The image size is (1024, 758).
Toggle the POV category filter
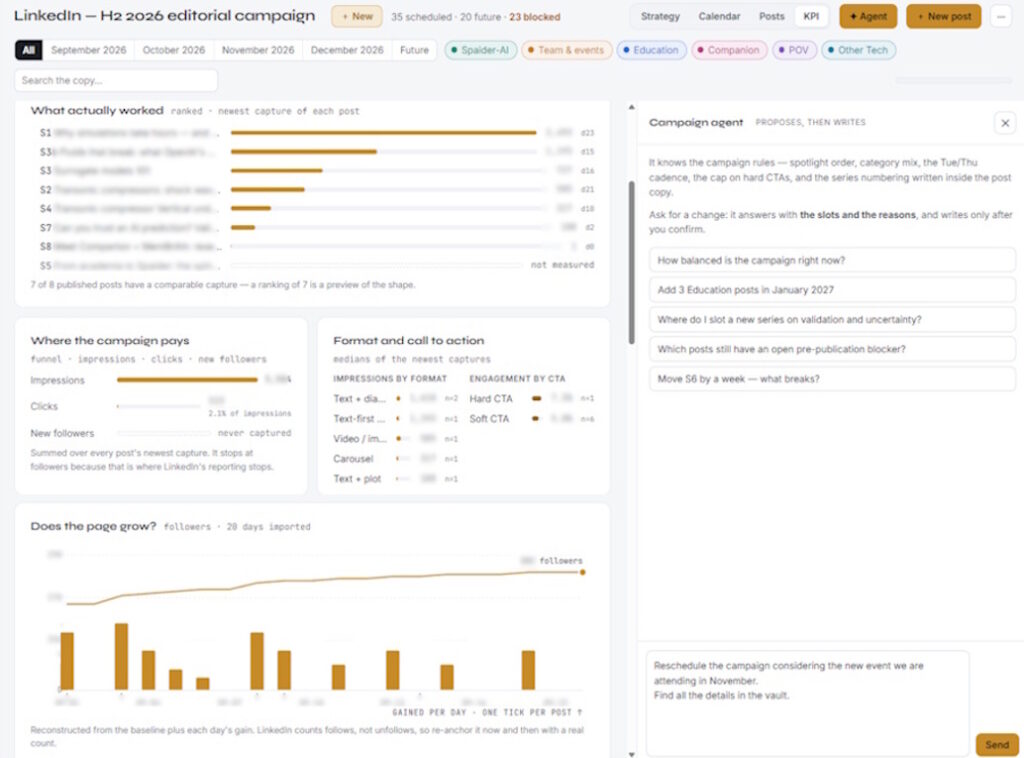click(794, 50)
